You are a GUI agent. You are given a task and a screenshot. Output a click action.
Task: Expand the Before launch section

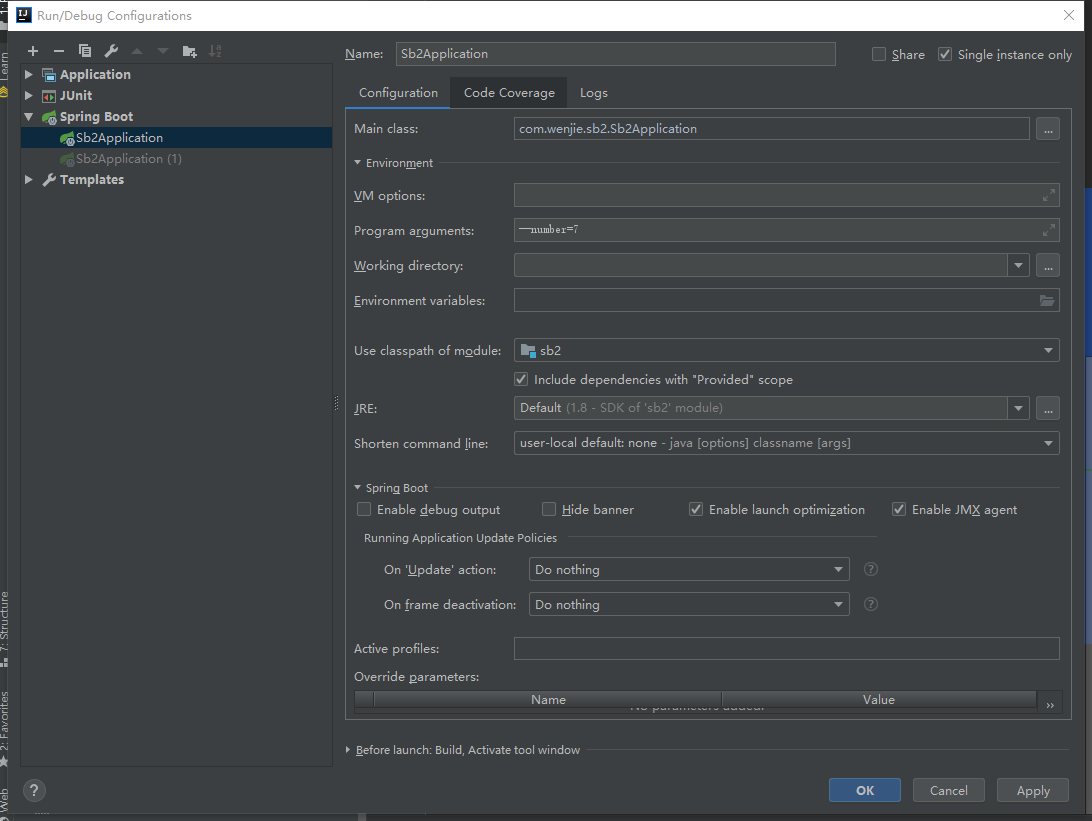348,750
